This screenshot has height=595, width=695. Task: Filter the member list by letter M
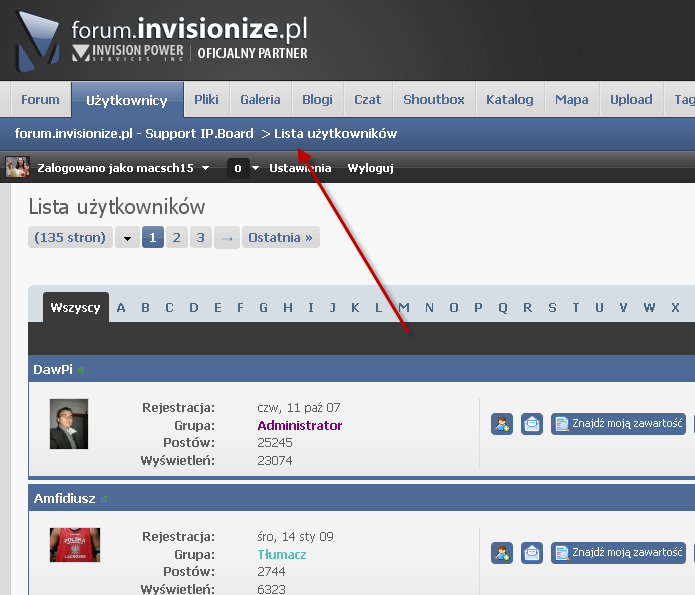point(404,307)
